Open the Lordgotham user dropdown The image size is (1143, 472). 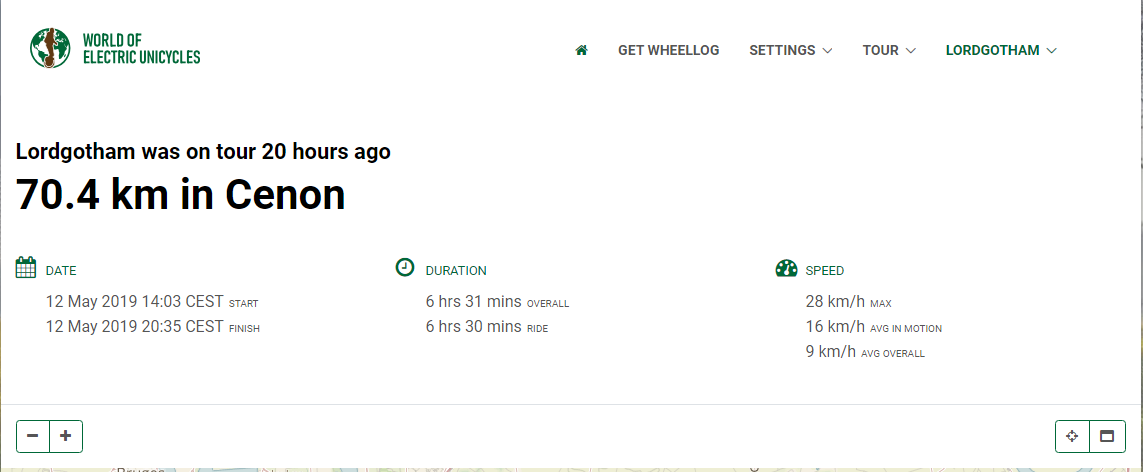point(1001,50)
